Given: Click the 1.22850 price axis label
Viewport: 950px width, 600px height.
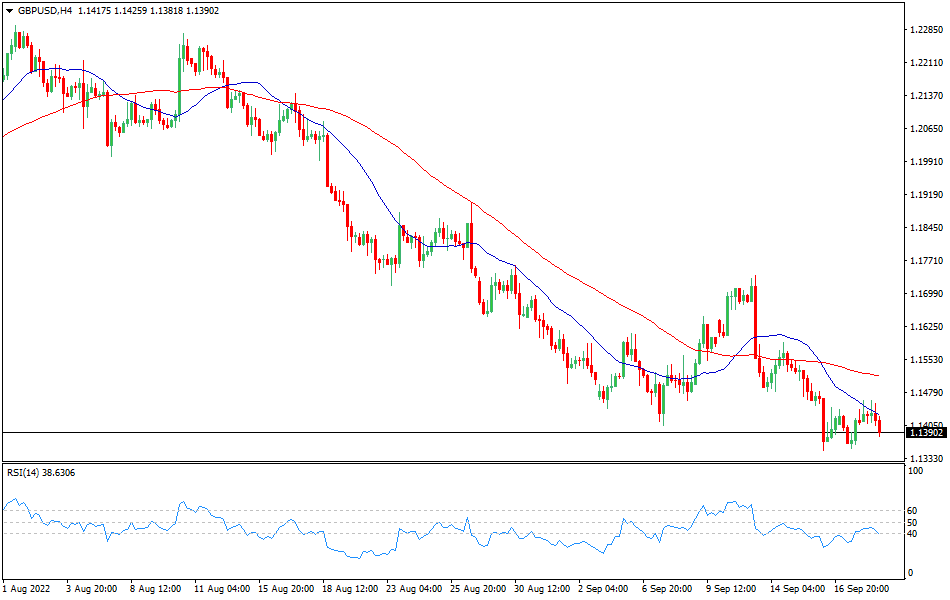Looking at the screenshot, I should [927, 30].
